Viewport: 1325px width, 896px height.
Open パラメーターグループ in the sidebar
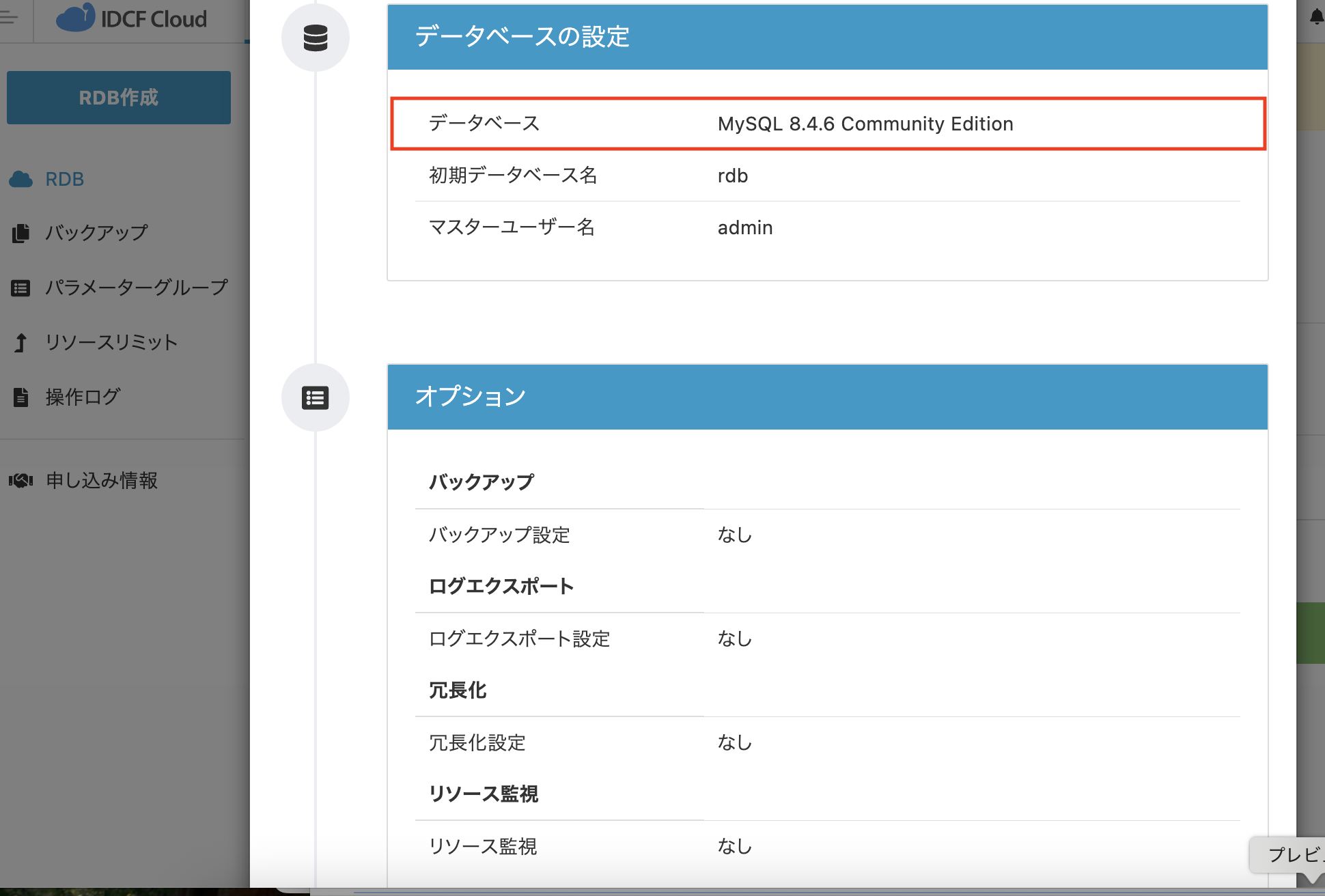(136, 288)
